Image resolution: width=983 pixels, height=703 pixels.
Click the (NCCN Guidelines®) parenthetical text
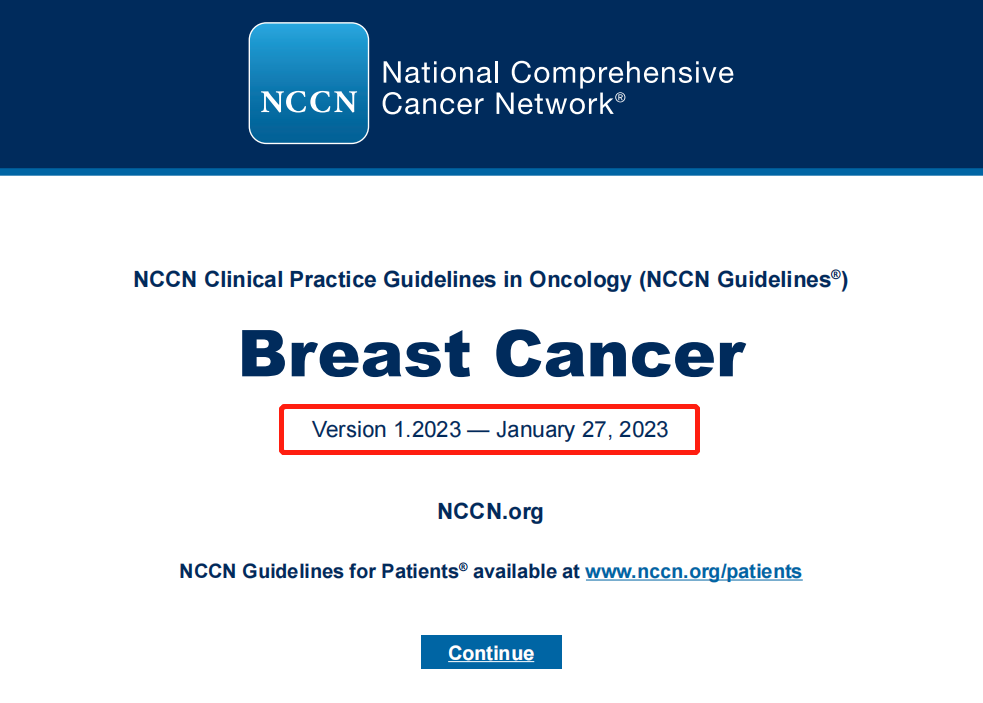743,280
